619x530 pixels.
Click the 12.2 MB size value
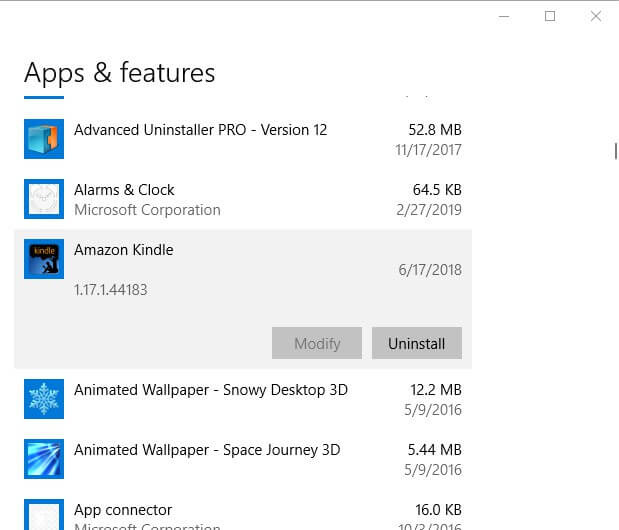(x=436, y=390)
